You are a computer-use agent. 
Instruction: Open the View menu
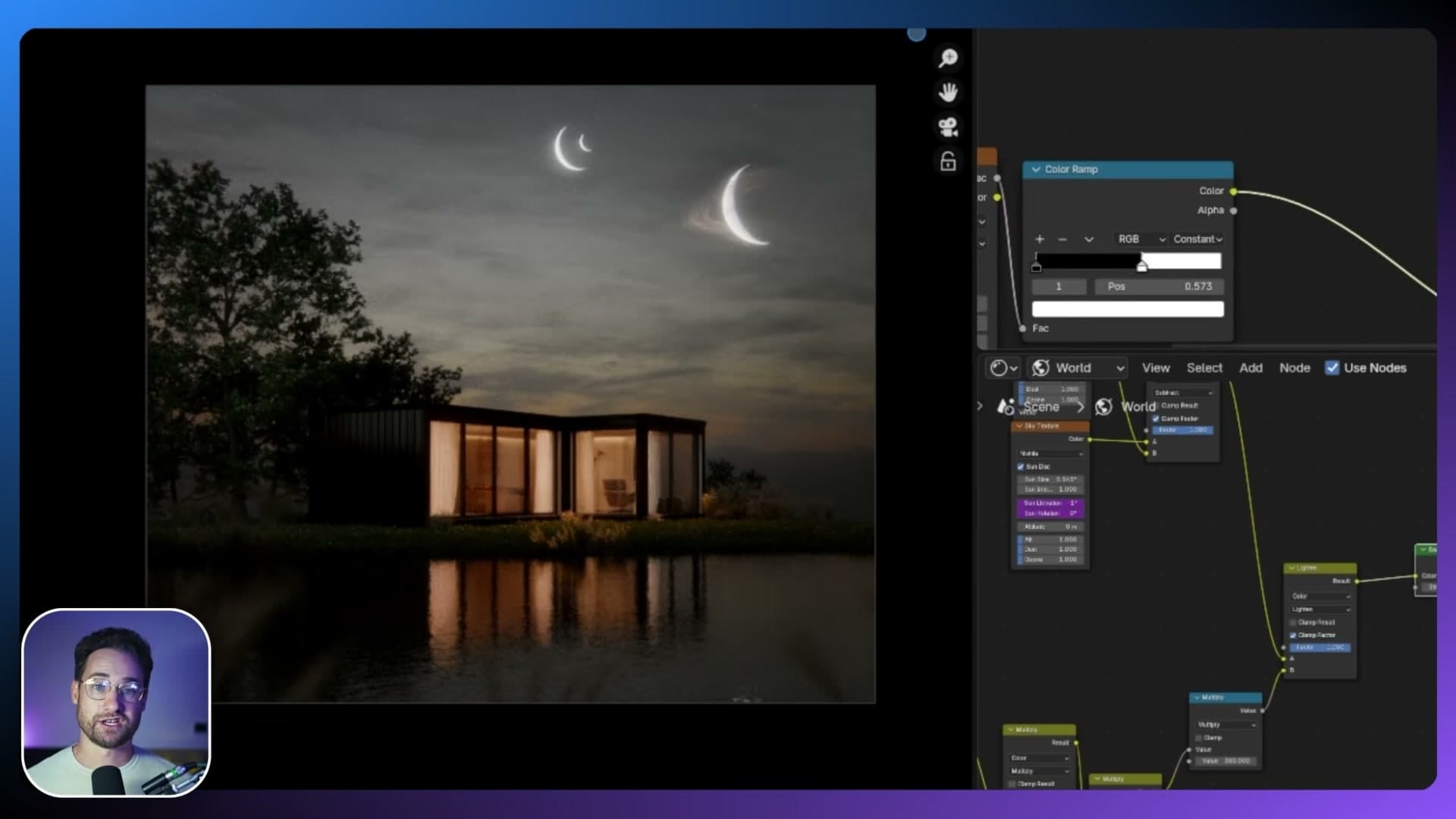point(1156,368)
